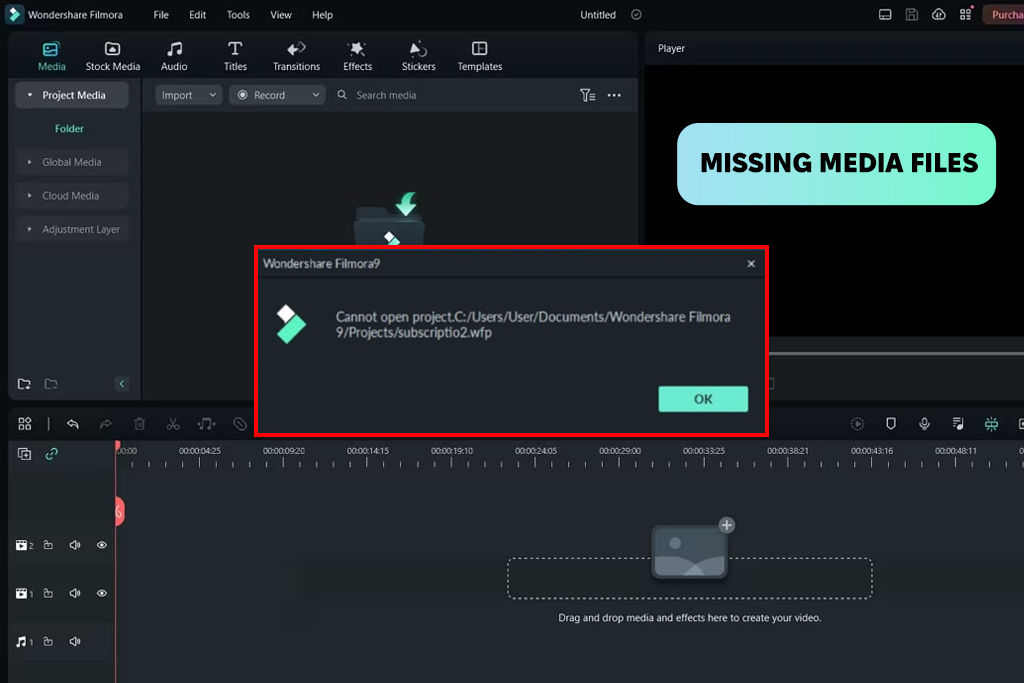Hide video track 1
The width and height of the screenshot is (1024, 683).
tap(102, 593)
